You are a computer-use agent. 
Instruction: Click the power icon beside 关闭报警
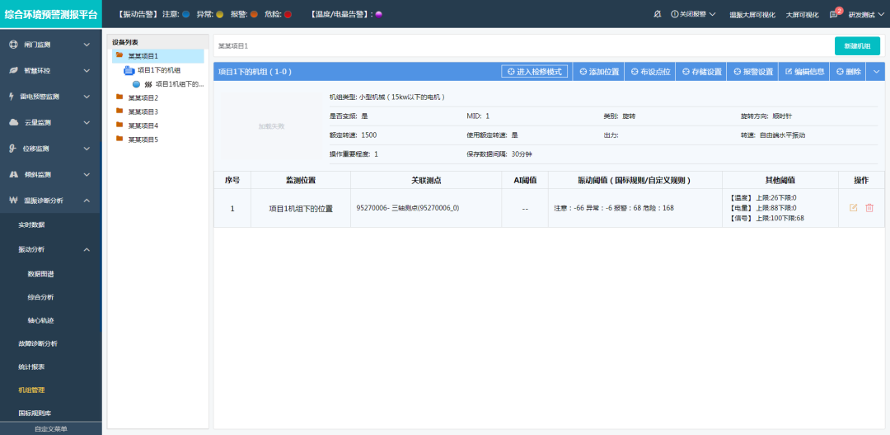(x=674, y=14)
